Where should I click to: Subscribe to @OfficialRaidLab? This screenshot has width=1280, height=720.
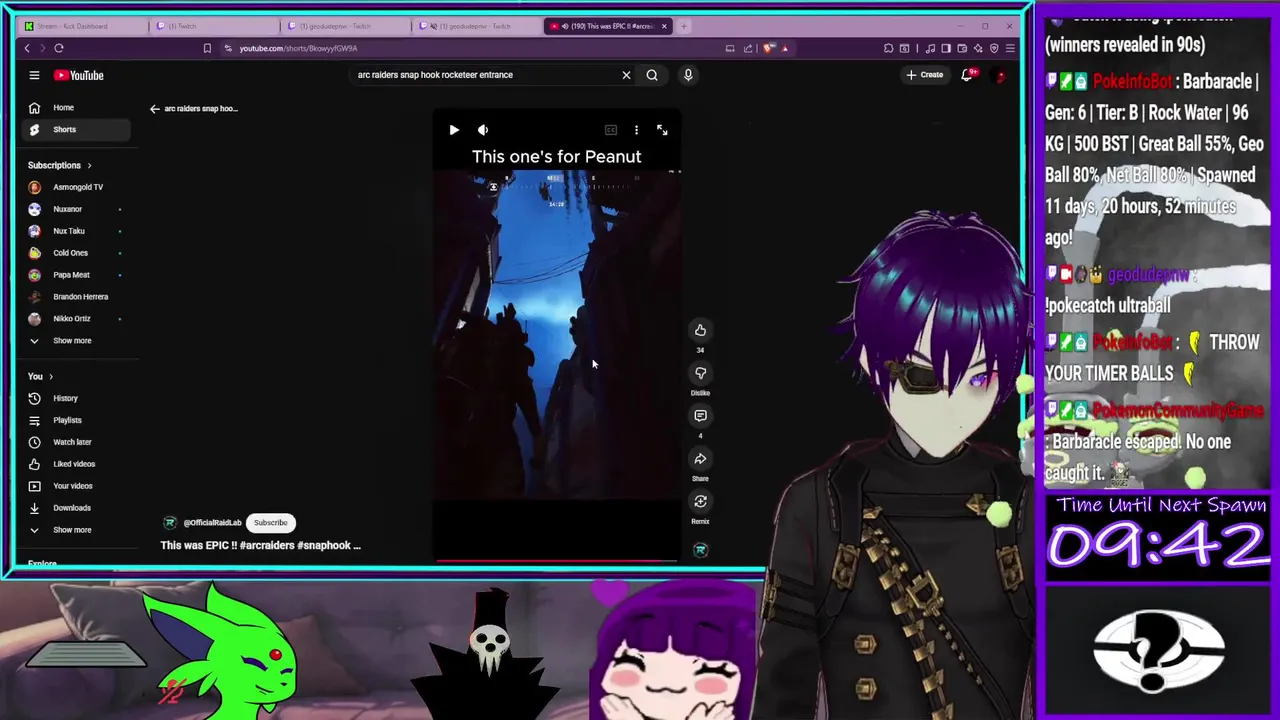(x=270, y=522)
